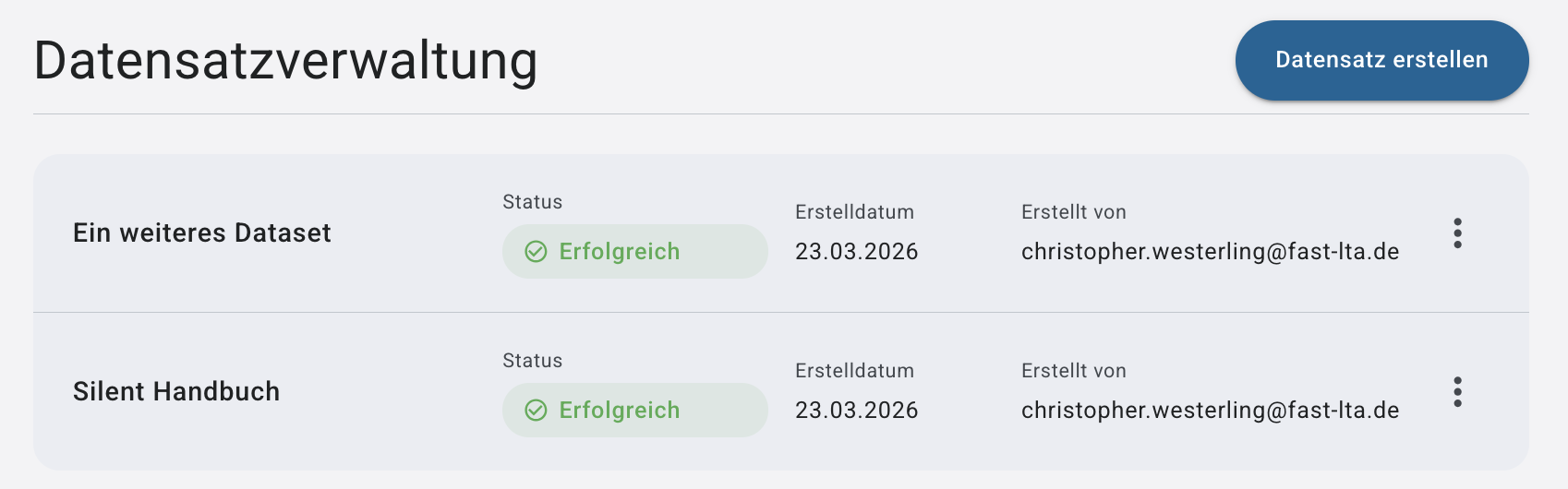Click the creator email in Ein weiteres Dataset row
The height and width of the screenshot is (489, 1568).
(x=1210, y=252)
